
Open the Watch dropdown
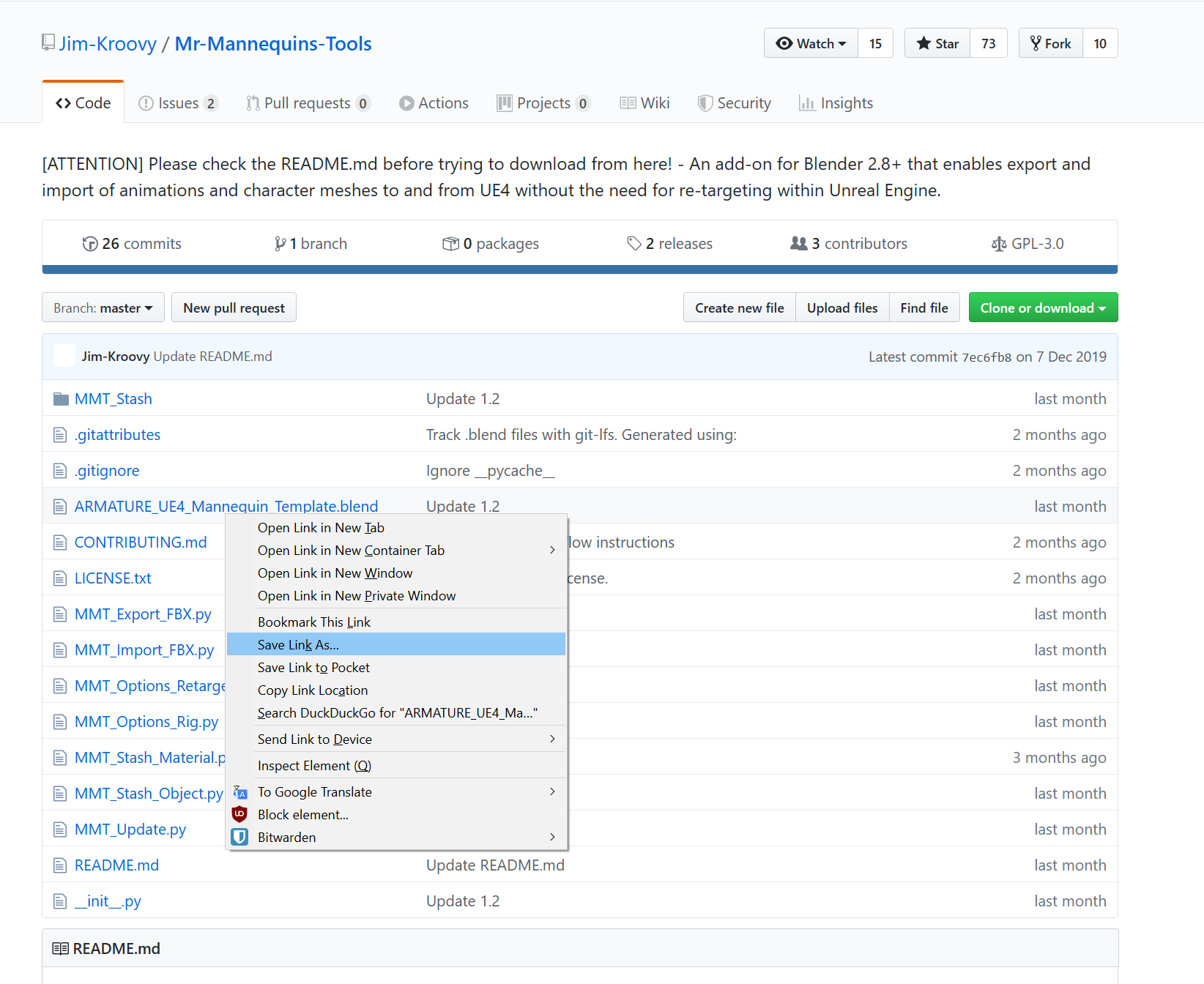[811, 43]
